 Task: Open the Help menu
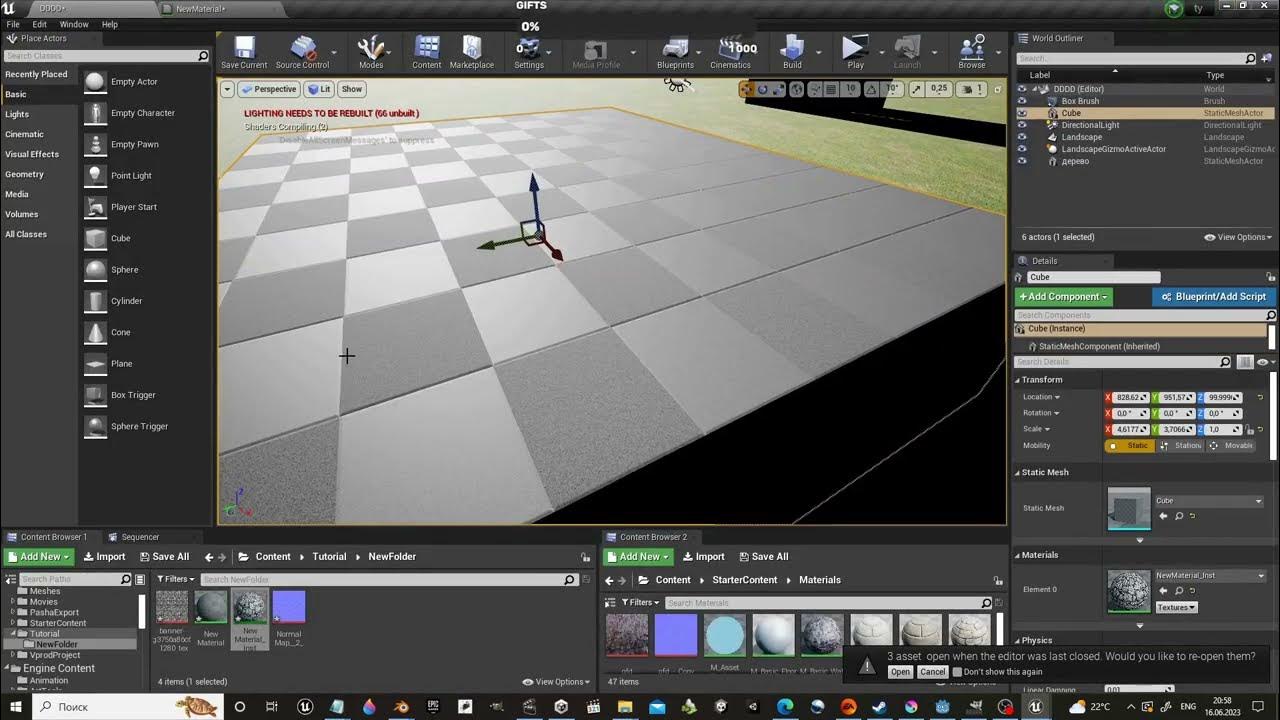pos(110,24)
